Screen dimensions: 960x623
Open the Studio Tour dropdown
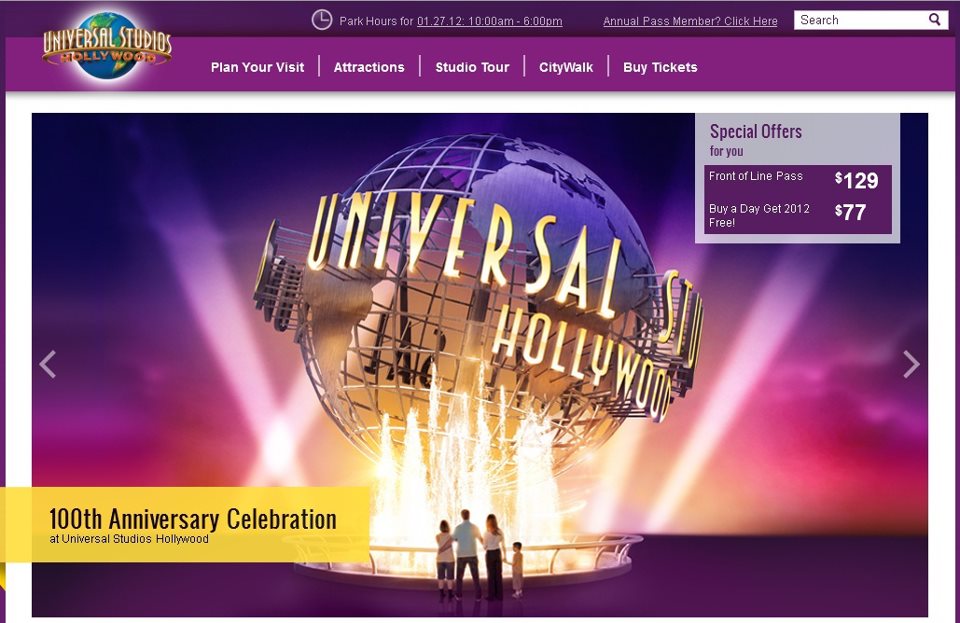[x=472, y=67]
